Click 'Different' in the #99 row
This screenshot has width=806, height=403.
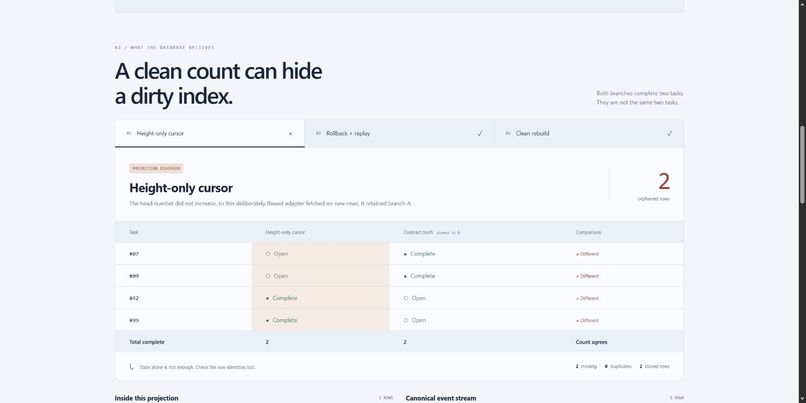click(588, 320)
